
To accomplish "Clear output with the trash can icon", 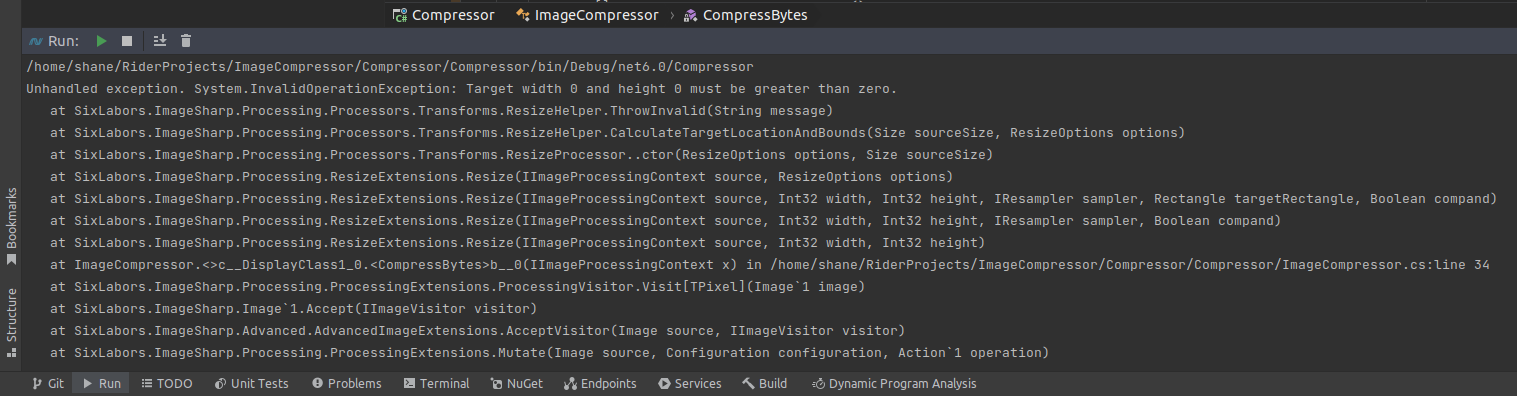I will click(x=186, y=41).
